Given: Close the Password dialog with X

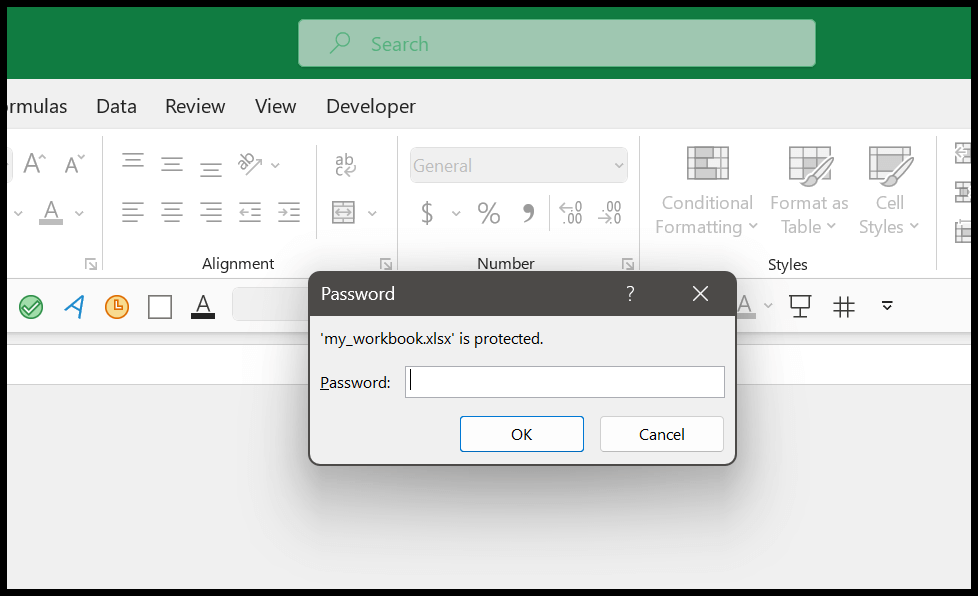Looking at the screenshot, I should pyautogui.click(x=700, y=294).
